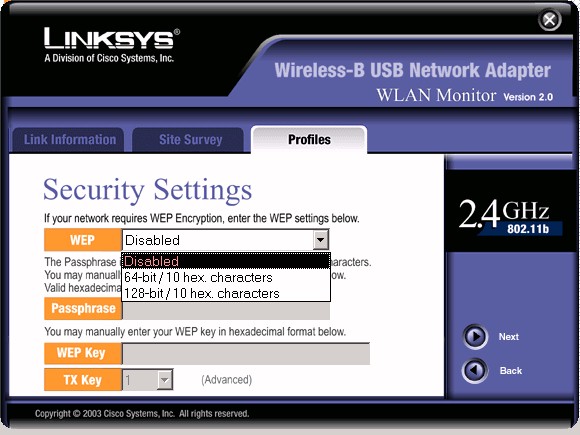Close the WLAN Monitor window
580x435 pixels.
pyautogui.click(x=549, y=20)
